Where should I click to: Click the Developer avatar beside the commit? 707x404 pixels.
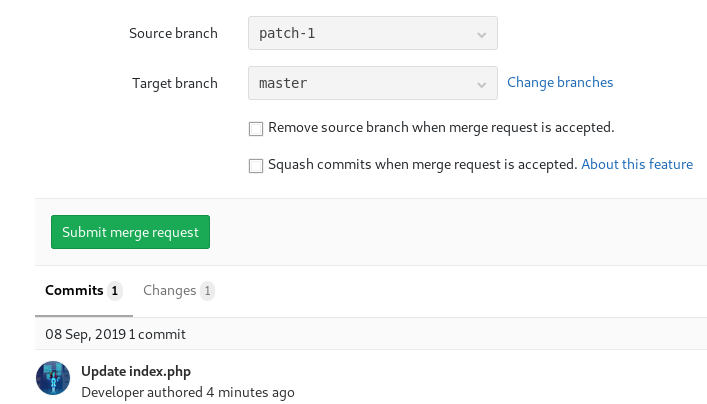[53, 378]
